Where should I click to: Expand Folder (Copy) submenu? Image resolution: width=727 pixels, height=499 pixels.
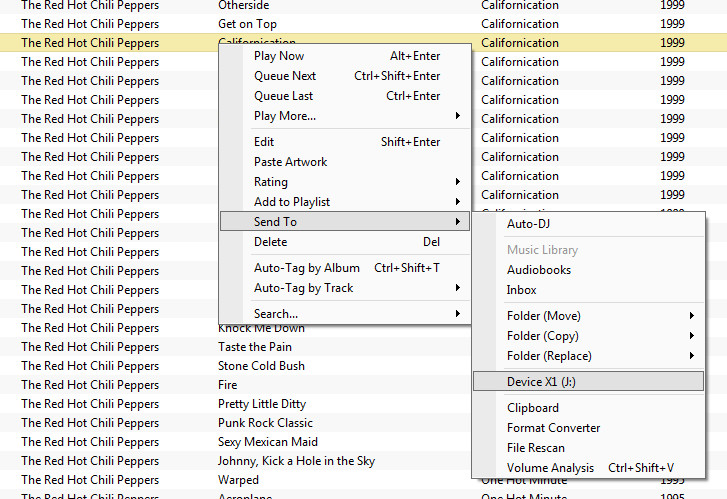(588, 336)
